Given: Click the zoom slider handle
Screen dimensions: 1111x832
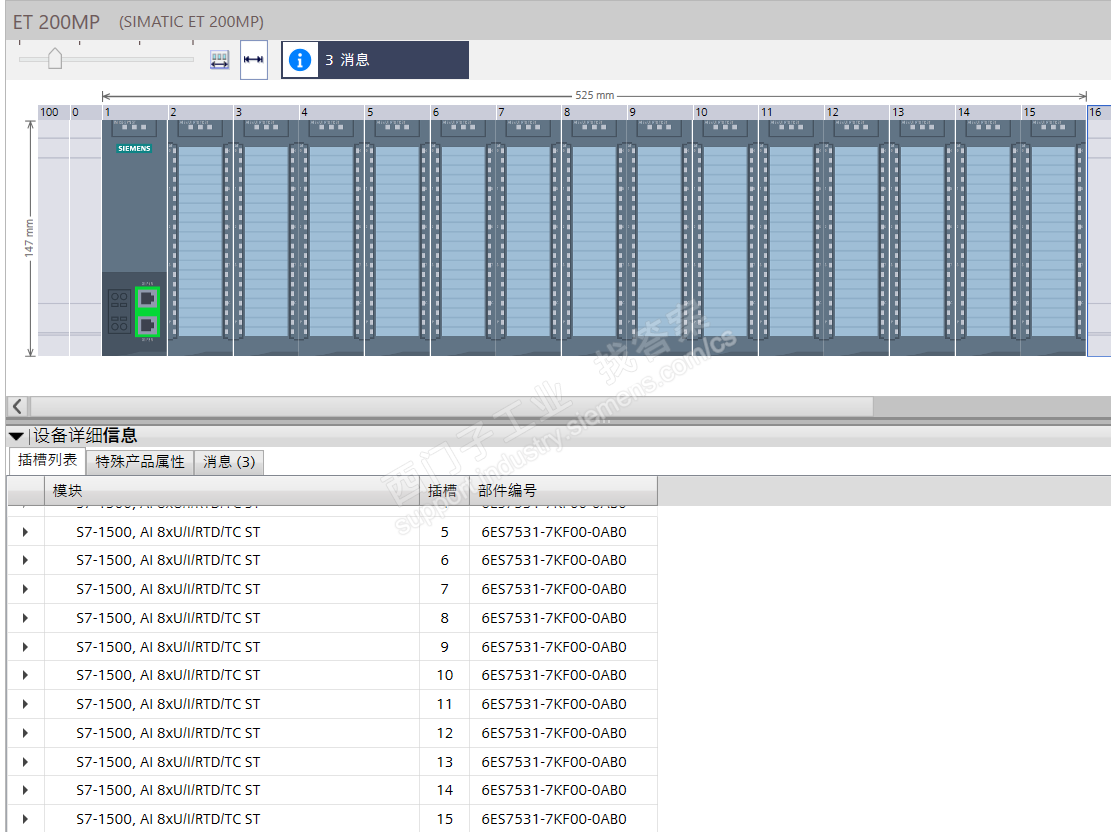Looking at the screenshot, I should click(x=55, y=58).
